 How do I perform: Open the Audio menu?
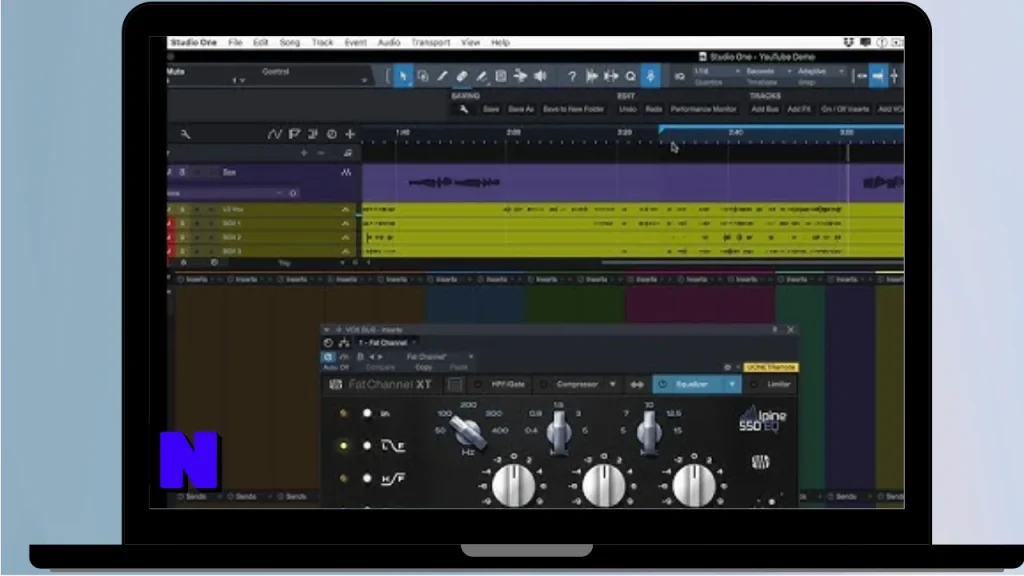(389, 42)
